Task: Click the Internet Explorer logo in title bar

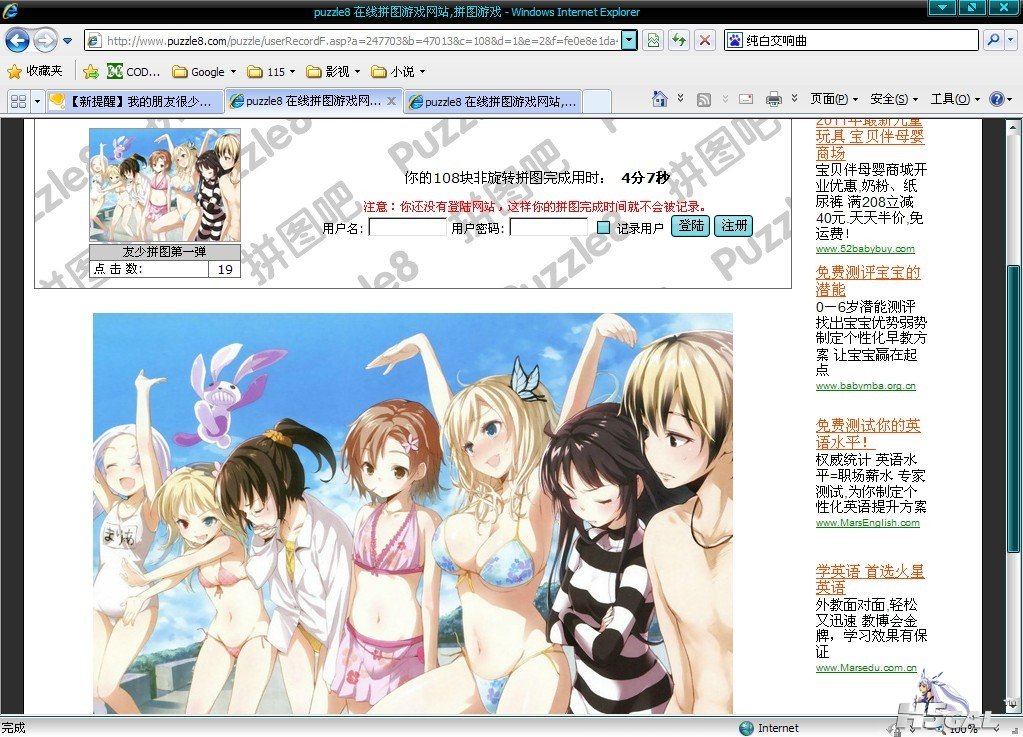Action: click(x=10, y=11)
